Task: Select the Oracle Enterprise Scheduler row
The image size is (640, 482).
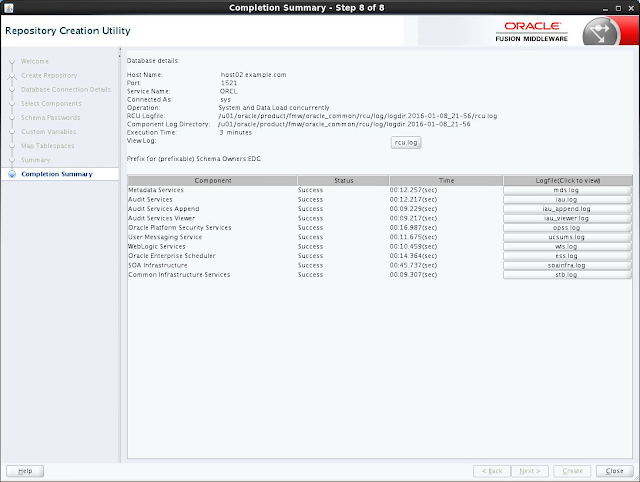Action: pyautogui.click(x=380, y=256)
